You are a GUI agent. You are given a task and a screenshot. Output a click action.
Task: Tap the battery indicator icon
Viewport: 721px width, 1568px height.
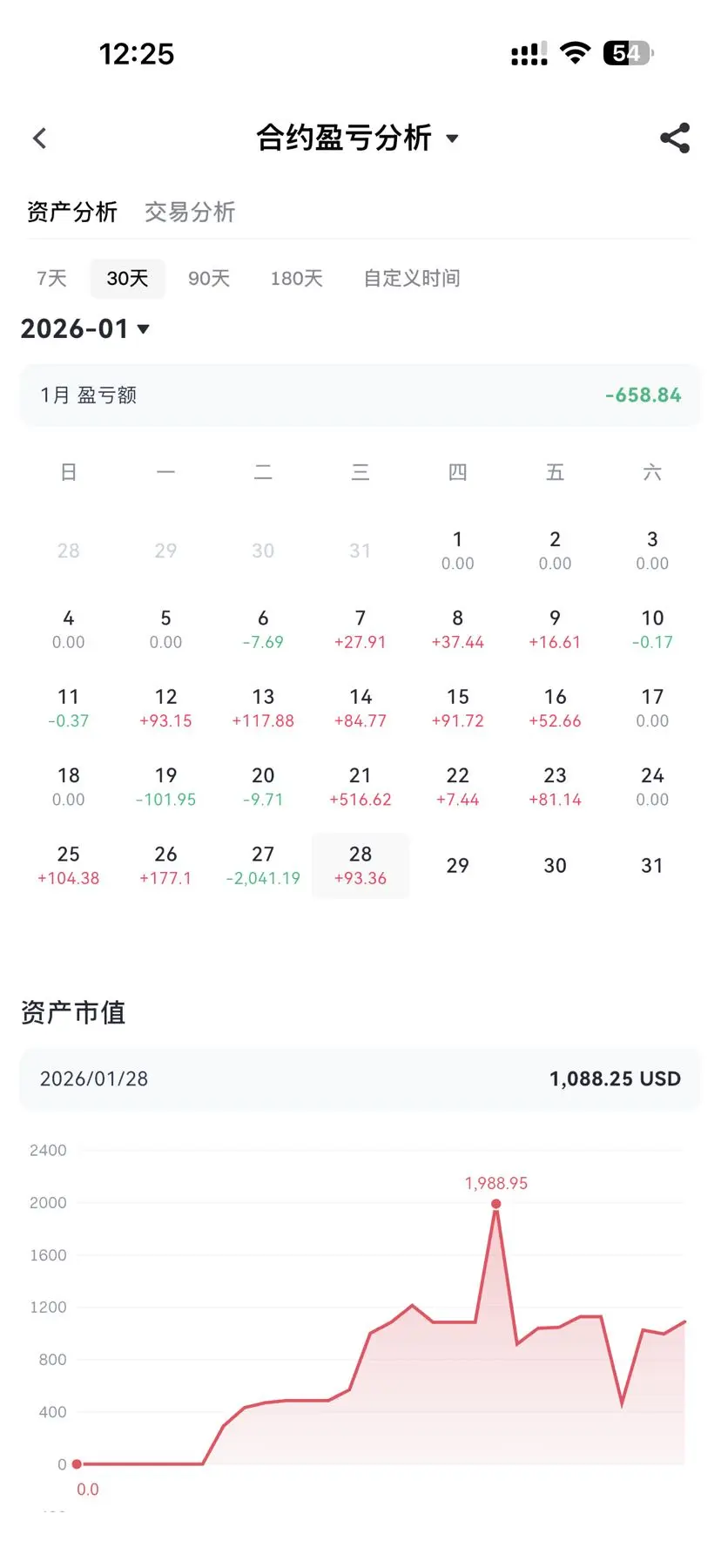[x=628, y=53]
